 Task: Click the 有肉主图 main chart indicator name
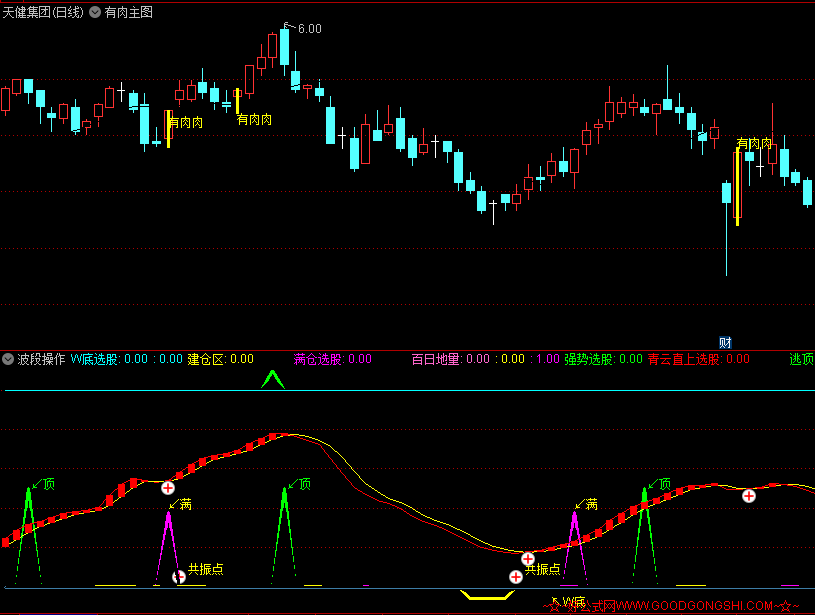(x=128, y=12)
